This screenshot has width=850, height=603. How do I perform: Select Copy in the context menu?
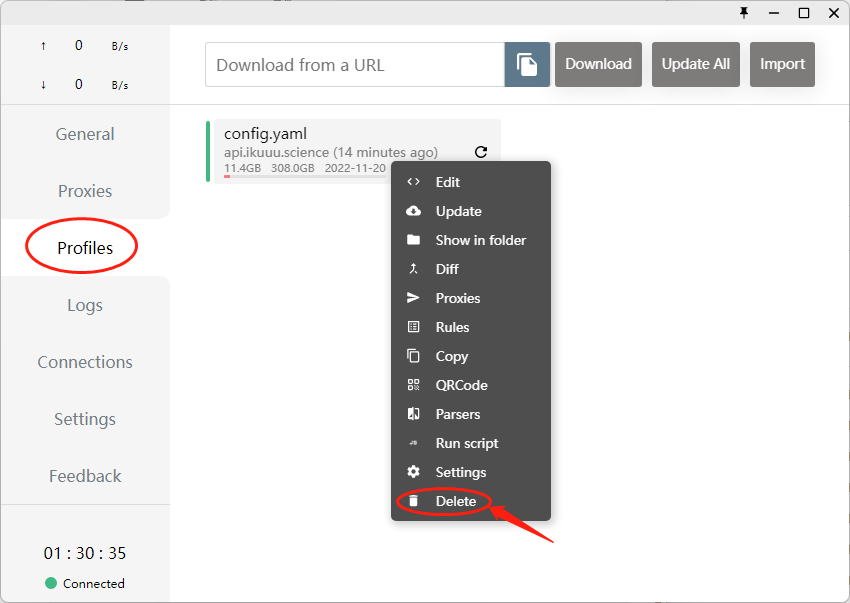[x=452, y=357]
